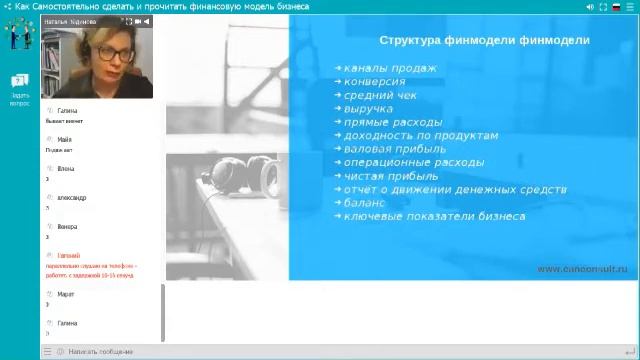Click the avatar icon next to Евгений
This screenshot has width=640, height=360.
[50, 255]
